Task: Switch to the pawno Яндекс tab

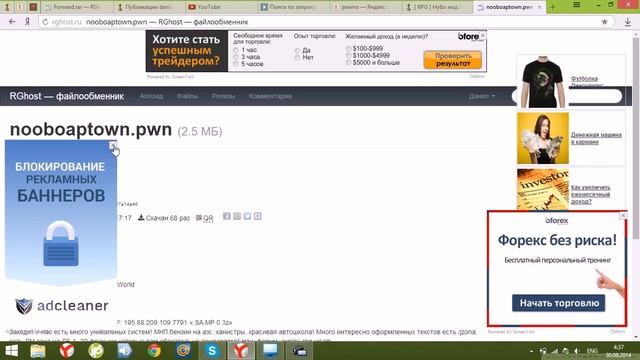Action: [366, 7]
